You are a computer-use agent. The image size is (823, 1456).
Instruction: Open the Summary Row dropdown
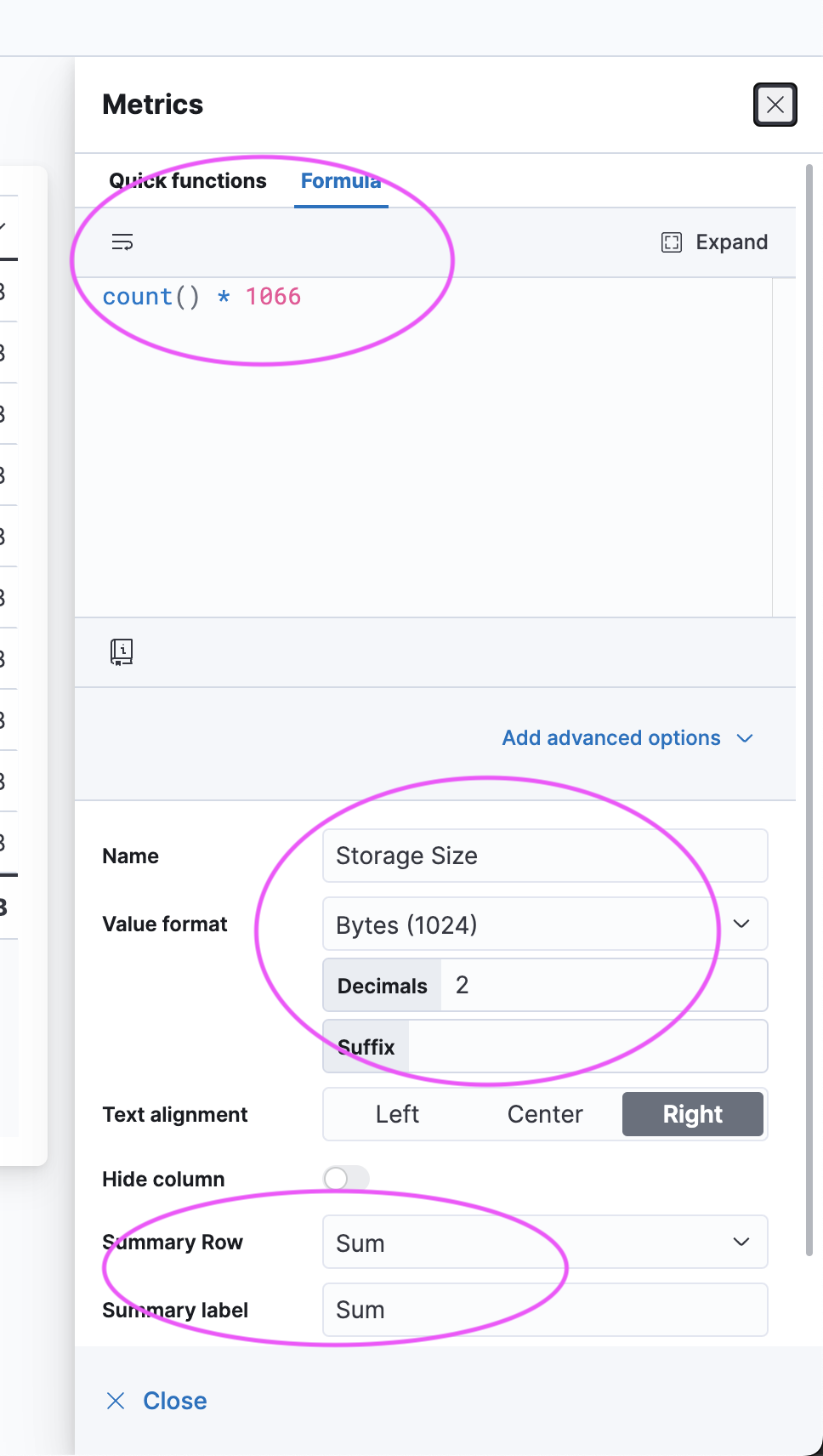coord(545,1243)
